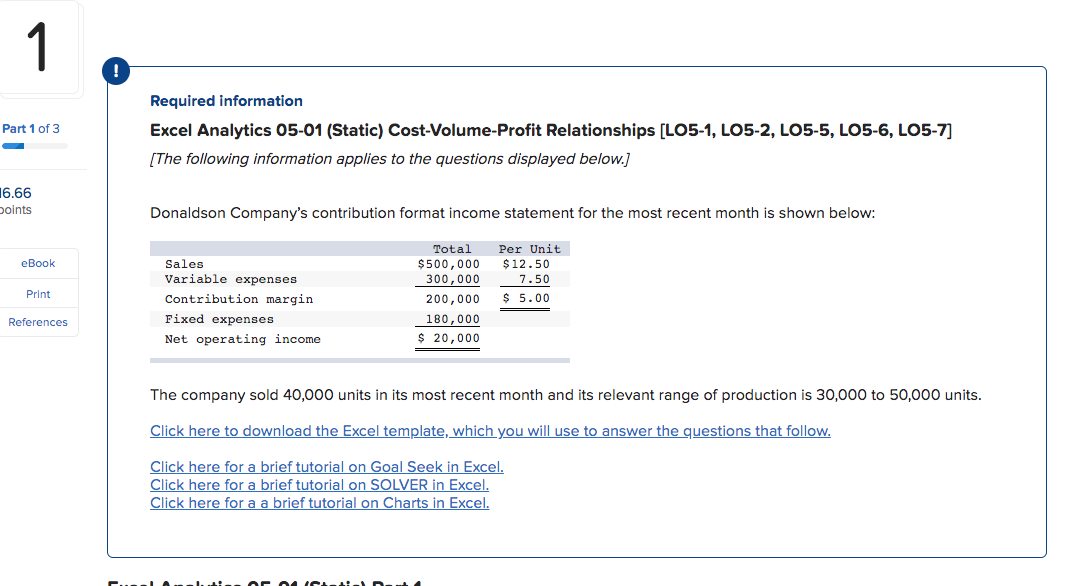The width and height of the screenshot is (1071, 586).
Task: Open the References resource
Action: pyautogui.click(x=39, y=322)
